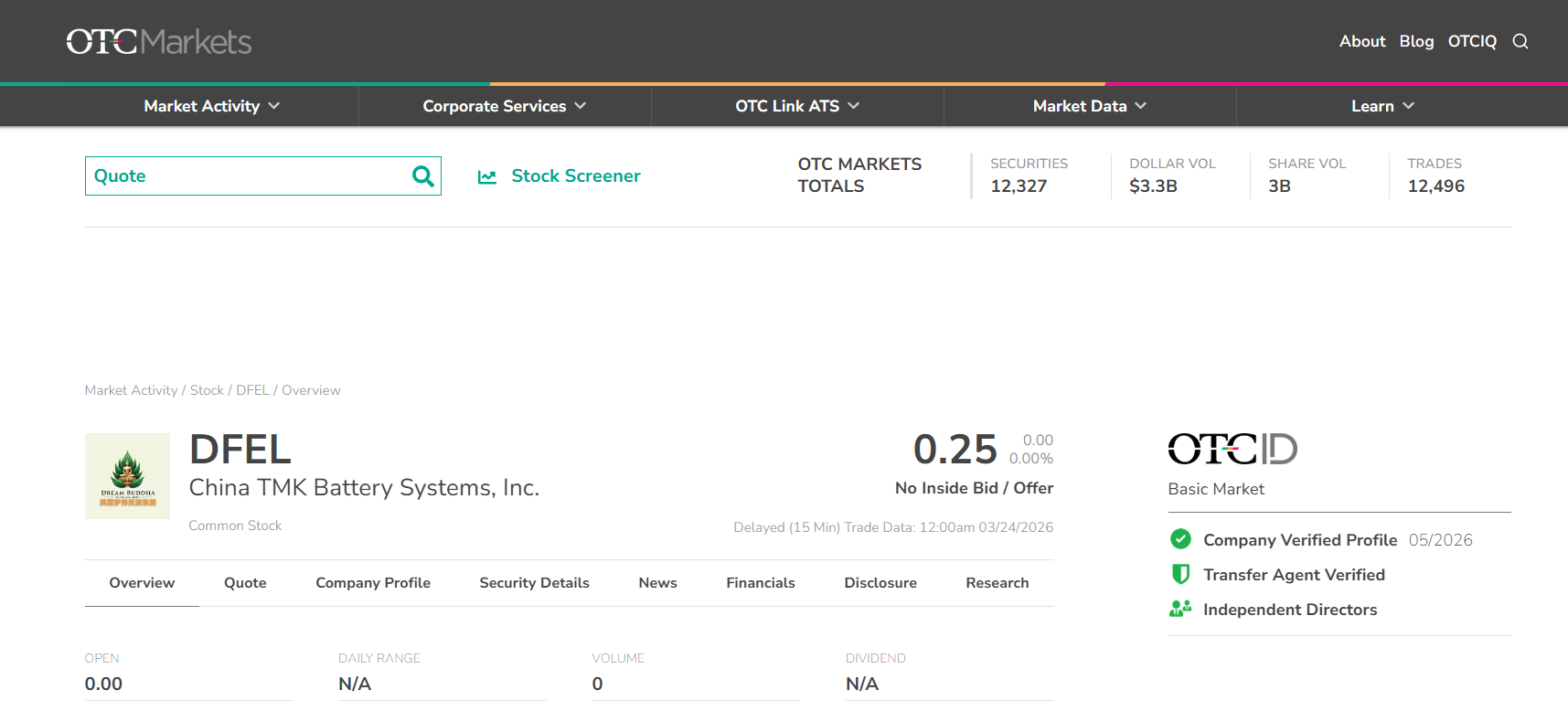
Task: Click the OTC Markets logo
Action: 159,41
